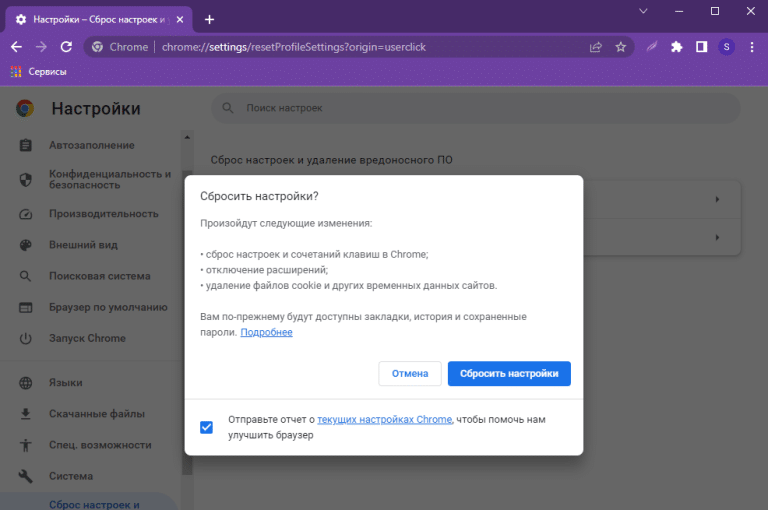768x510 pixels.
Task: Click the shield icon for Конфиденциальность
Action: tap(25, 180)
